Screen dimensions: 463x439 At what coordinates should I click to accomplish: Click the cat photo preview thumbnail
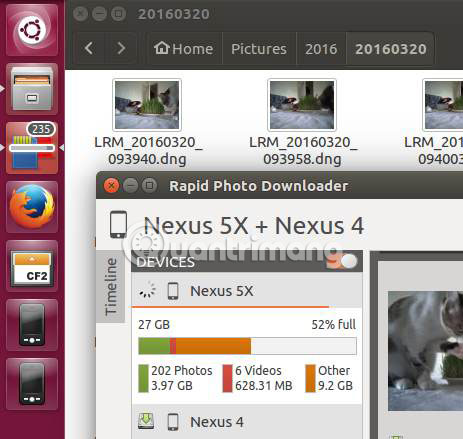[425, 351]
